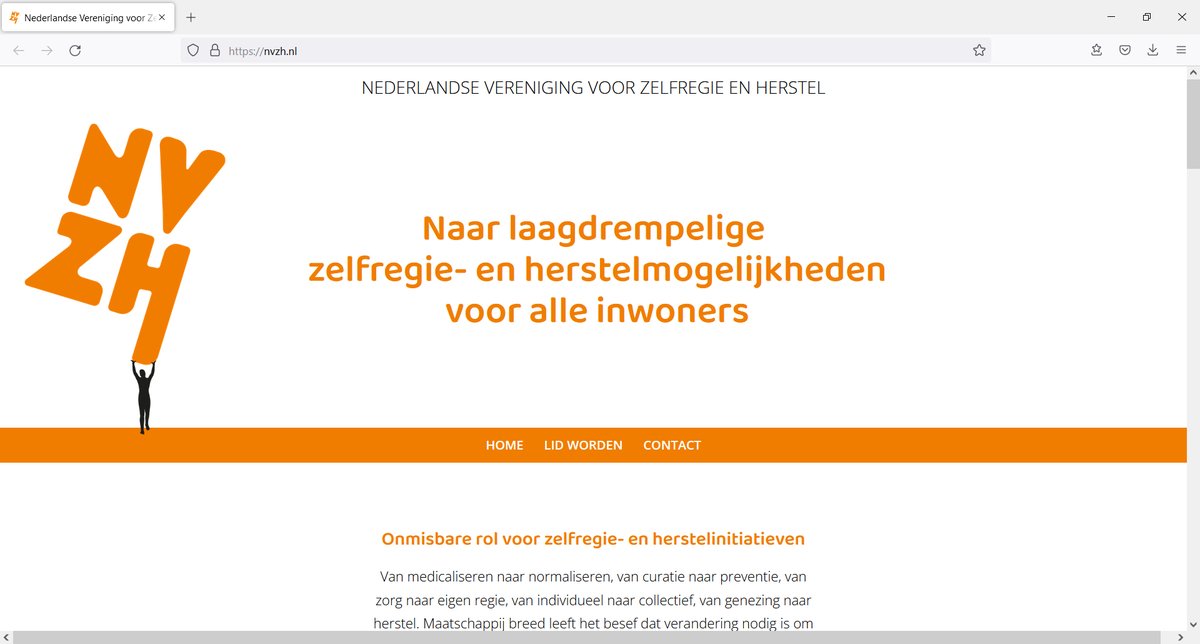This screenshot has width=1200, height=644.
Task: Click the forward navigation arrow
Action: [x=46, y=49]
